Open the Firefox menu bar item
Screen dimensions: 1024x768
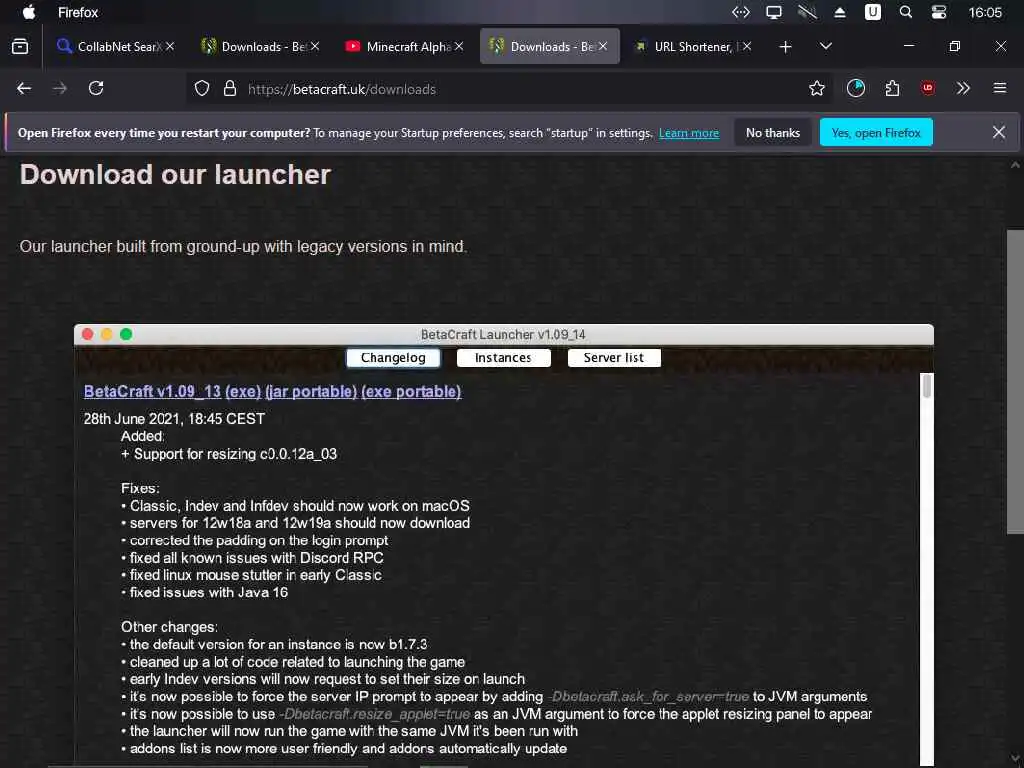point(78,12)
